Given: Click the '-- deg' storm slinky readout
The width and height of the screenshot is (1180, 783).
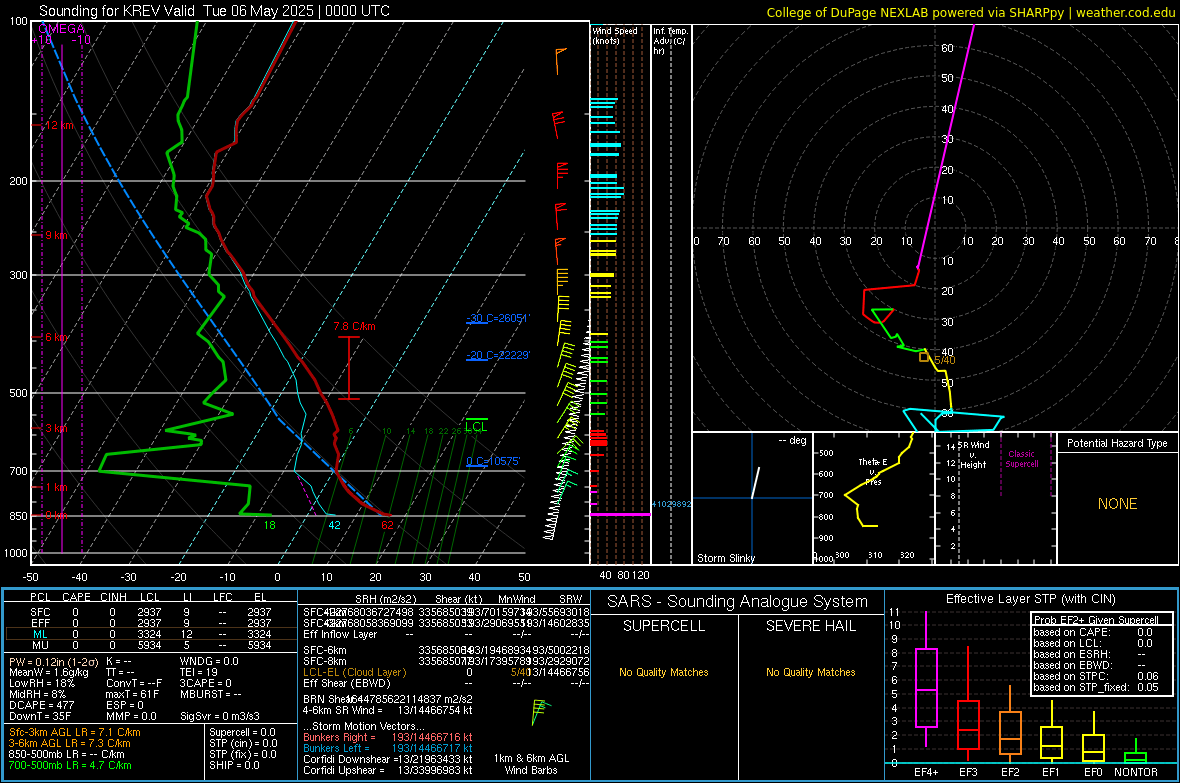Looking at the screenshot, I should [792, 440].
